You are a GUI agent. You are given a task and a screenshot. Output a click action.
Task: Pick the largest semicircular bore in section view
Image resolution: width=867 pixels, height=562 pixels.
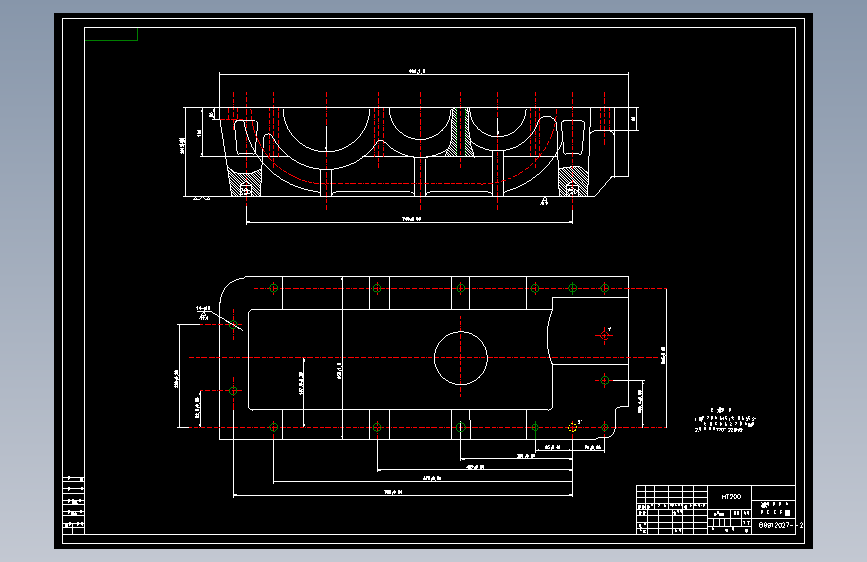coord(326,130)
